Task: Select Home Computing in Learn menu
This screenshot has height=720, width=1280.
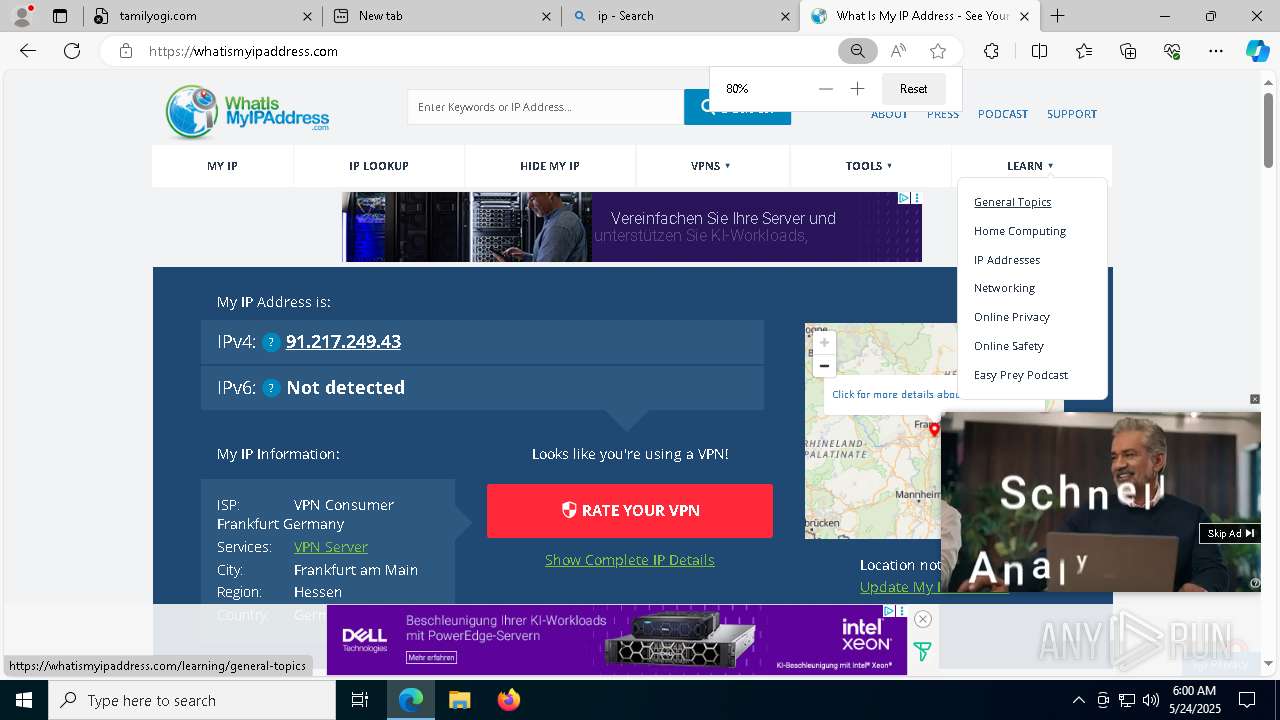Action: (x=1020, y=231)
